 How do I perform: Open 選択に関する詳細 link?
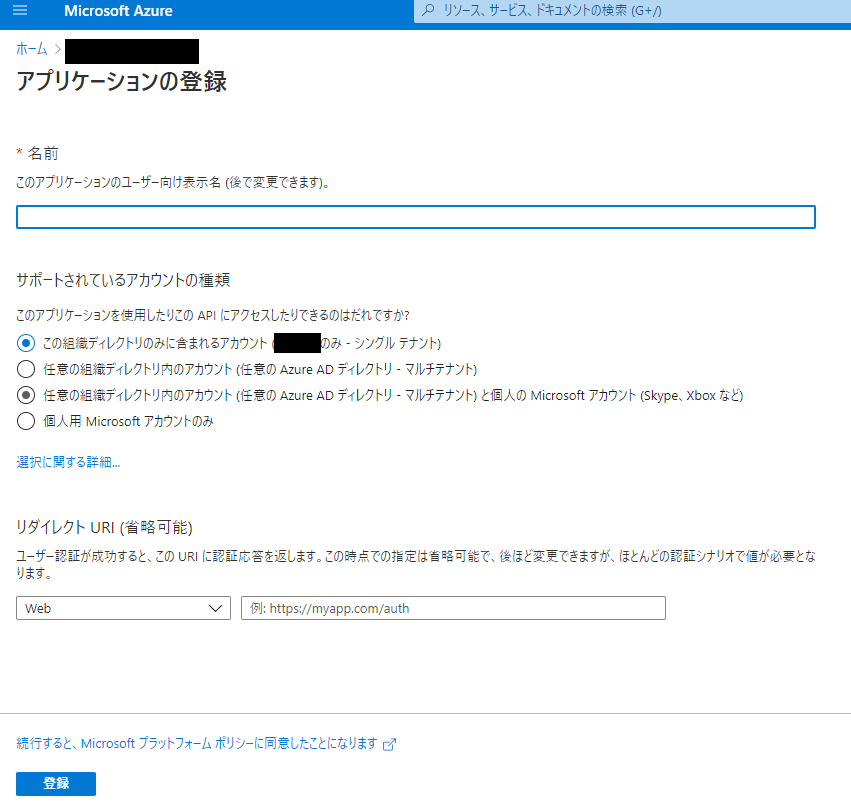coord(67,464)
